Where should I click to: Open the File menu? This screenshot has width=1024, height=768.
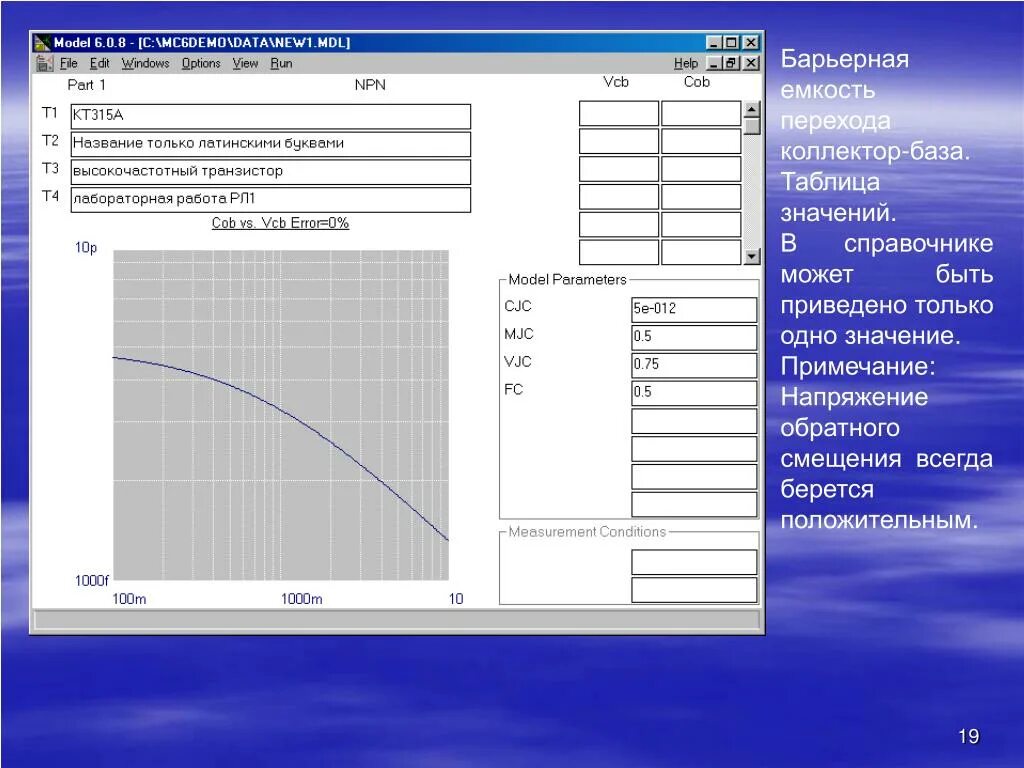[x=69, y=63]
